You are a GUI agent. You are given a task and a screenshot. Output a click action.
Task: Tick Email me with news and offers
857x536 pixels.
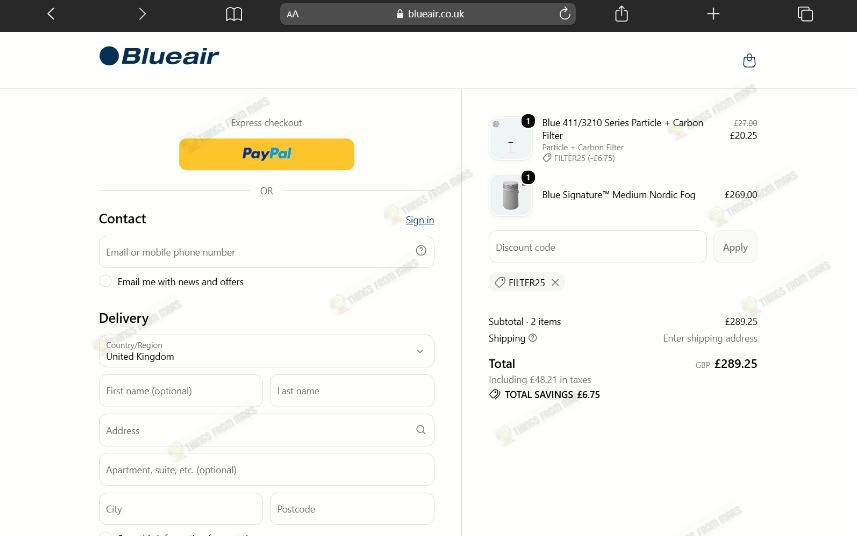point(105,281)
